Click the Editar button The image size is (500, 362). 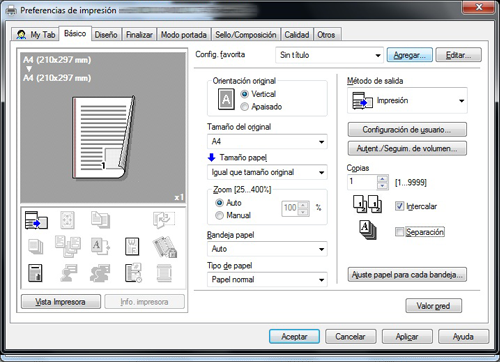(x=459, y=55)
